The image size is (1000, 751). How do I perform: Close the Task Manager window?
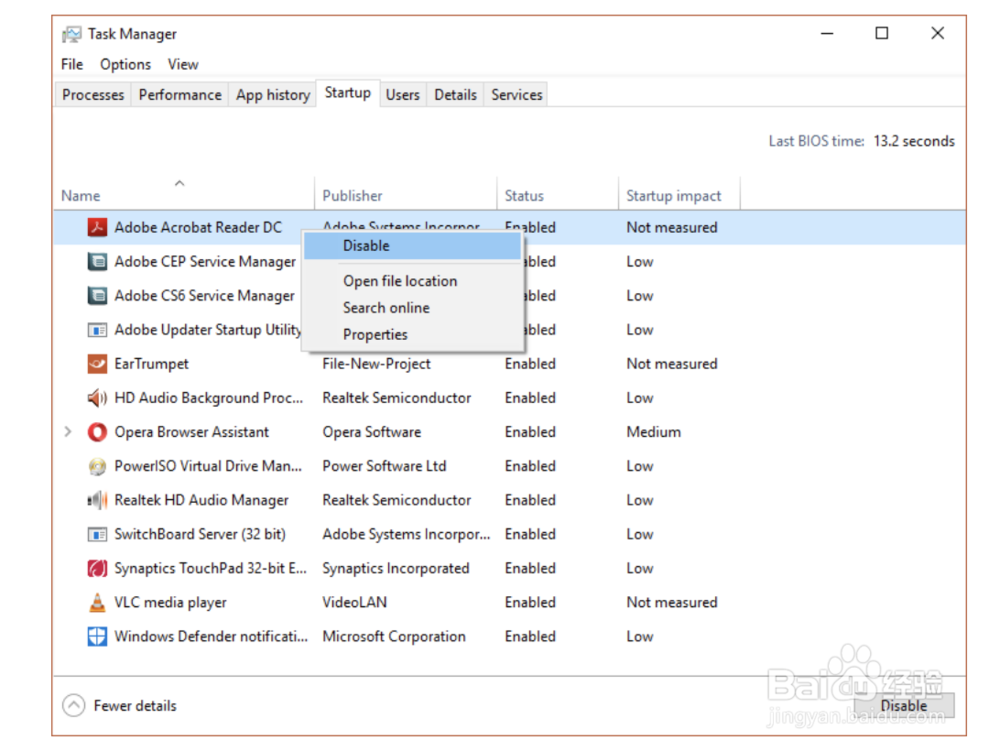point(937,33)
